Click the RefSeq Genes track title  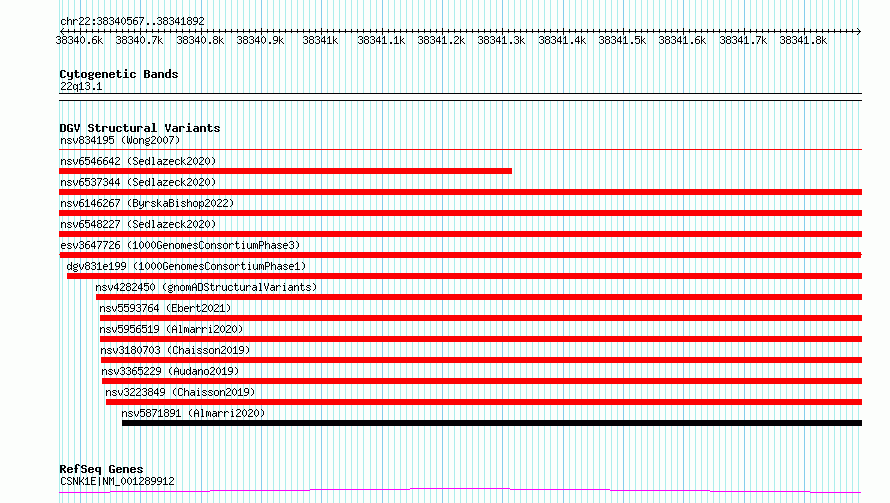click(102, 469)
